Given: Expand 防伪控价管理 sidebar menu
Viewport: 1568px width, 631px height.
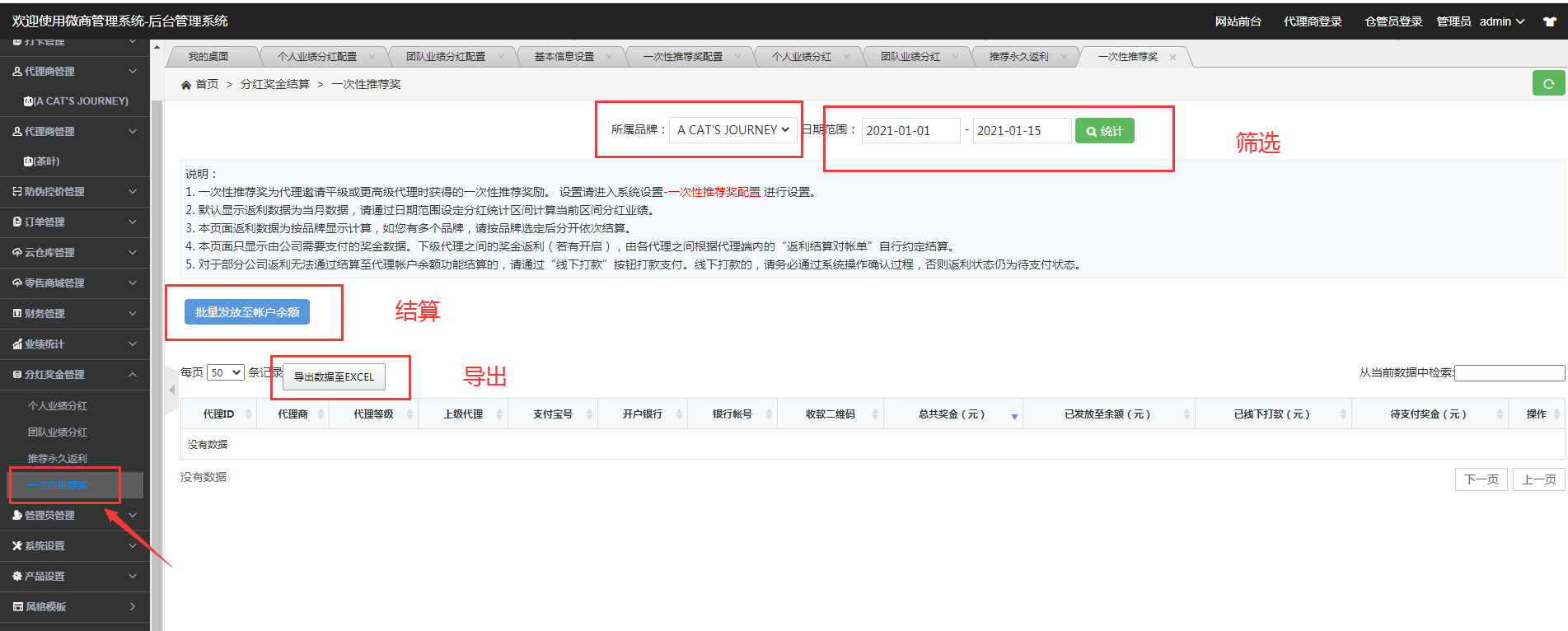Looking at the screenshot, I should coord(75,192).
